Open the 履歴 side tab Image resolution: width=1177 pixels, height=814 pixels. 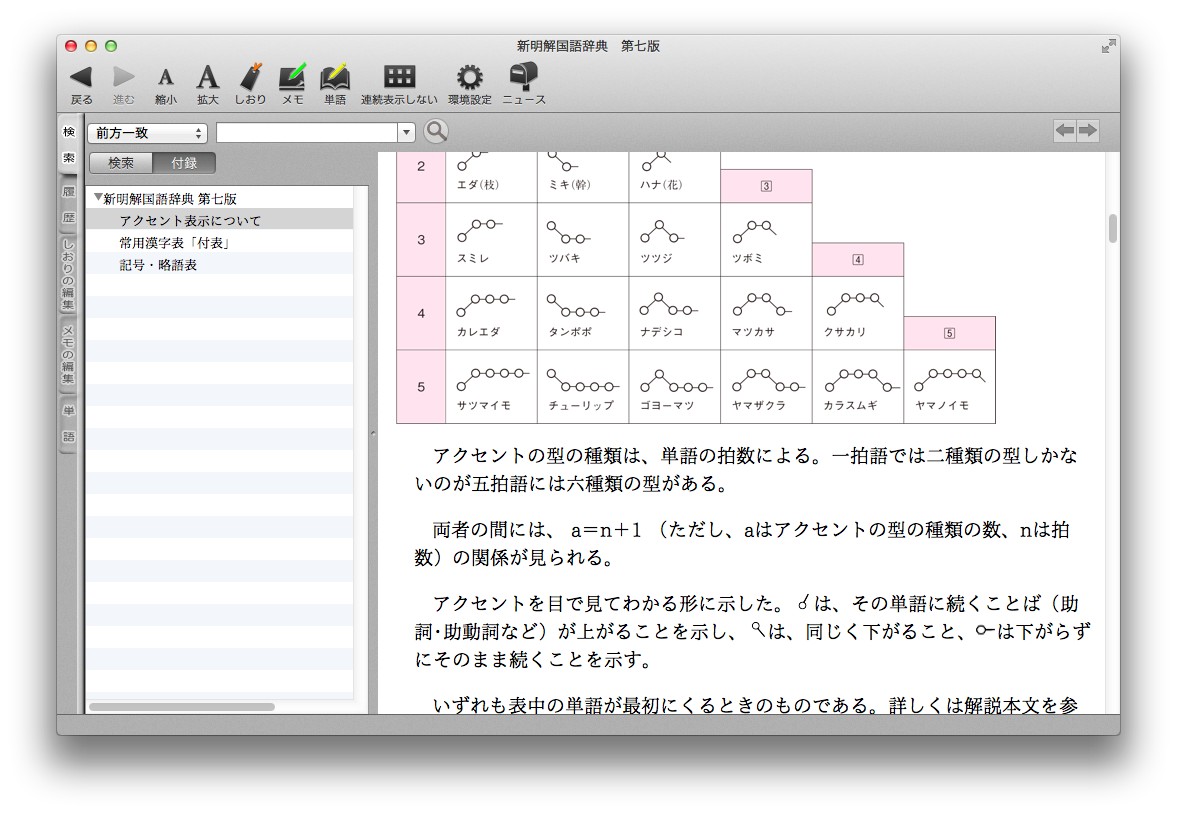[68, 203]
